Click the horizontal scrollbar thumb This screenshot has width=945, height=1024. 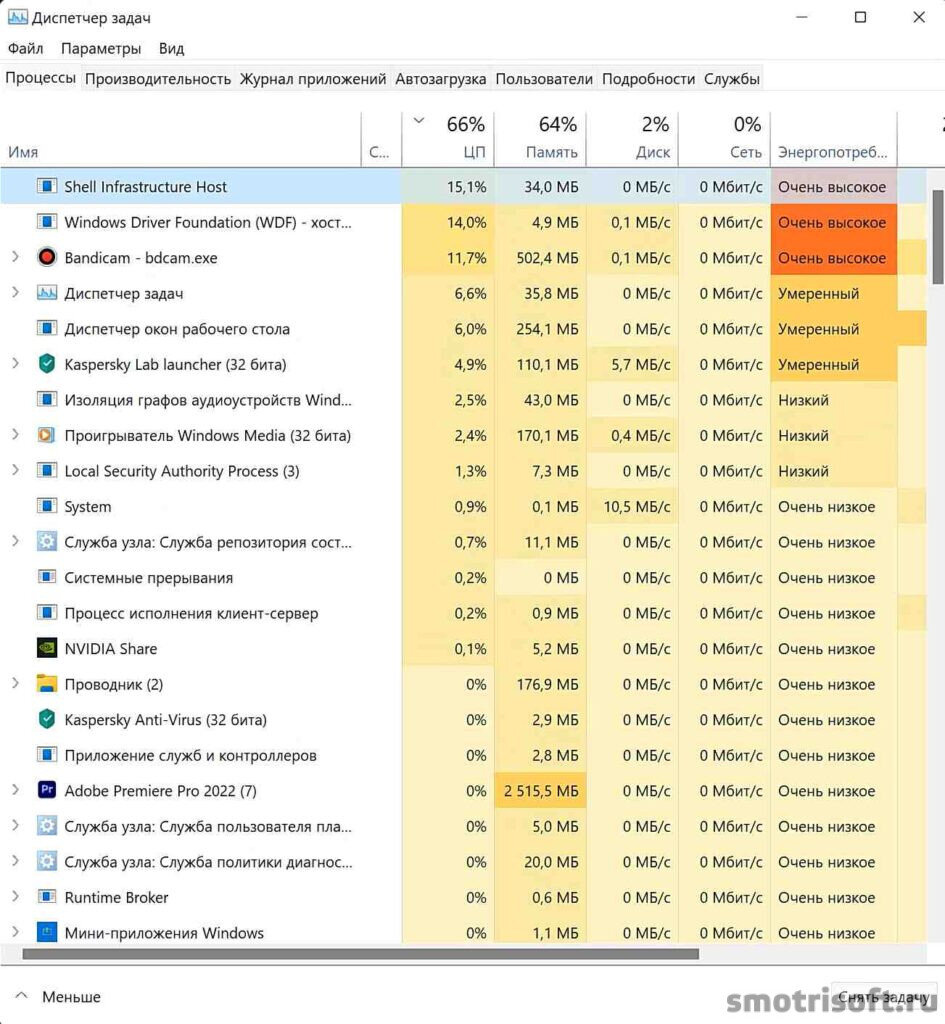coord(360,954)
